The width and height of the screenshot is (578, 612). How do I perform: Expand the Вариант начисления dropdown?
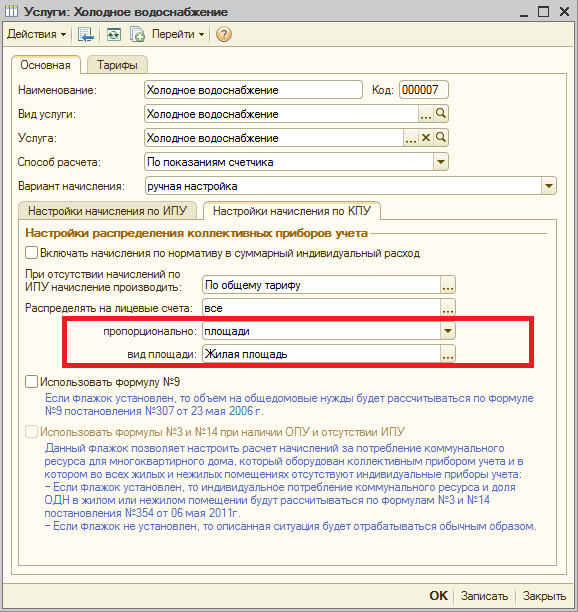tap(549, 186)
